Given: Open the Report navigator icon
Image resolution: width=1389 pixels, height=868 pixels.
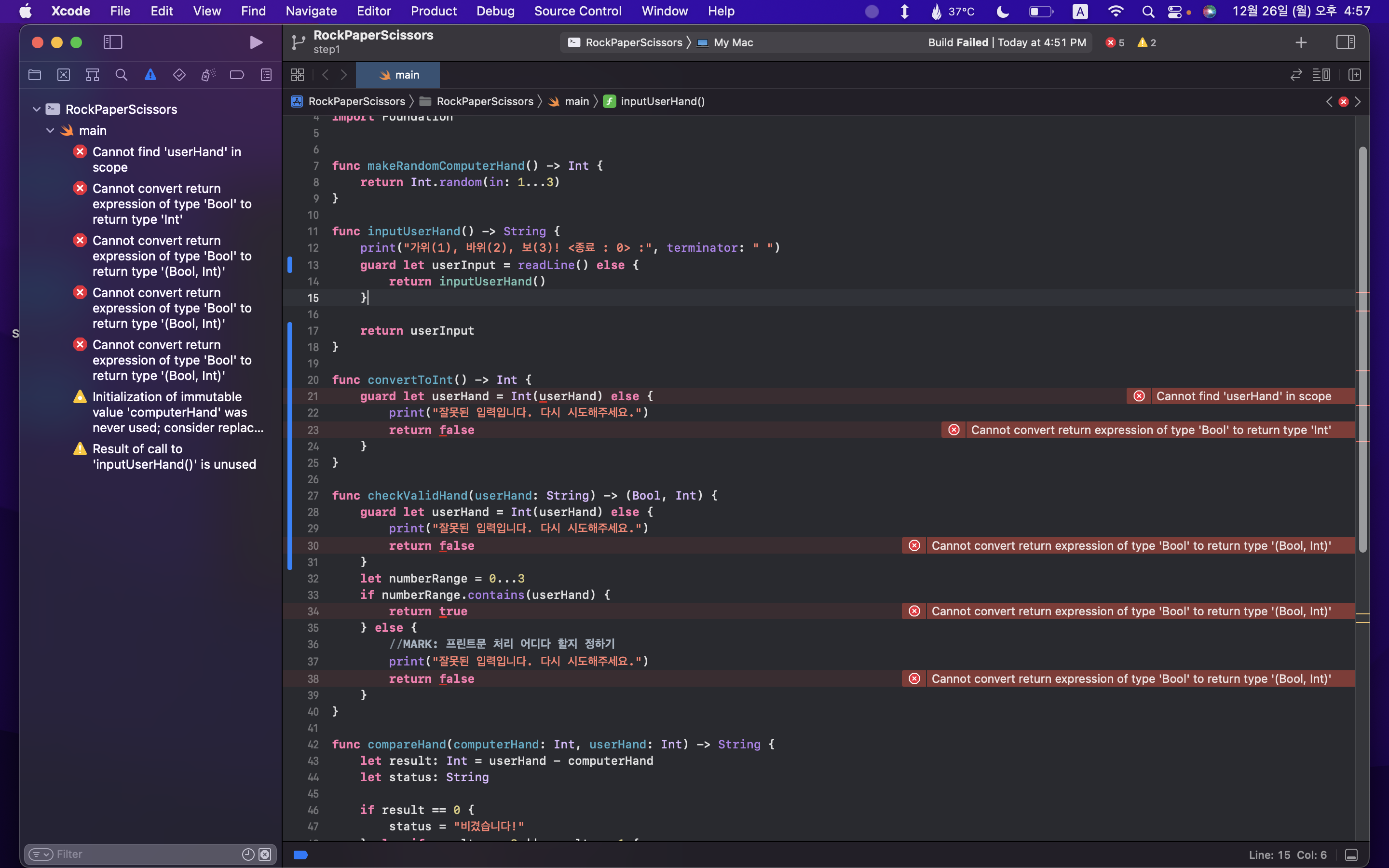Looking at the screenshot, I should point(266,75).
